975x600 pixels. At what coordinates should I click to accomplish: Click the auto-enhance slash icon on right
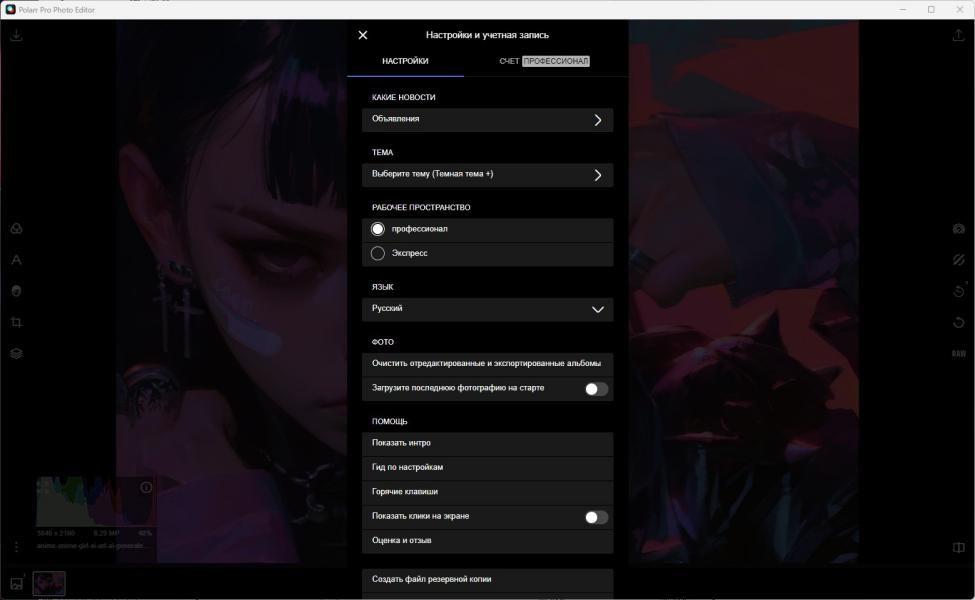click(x=958, y=260)
